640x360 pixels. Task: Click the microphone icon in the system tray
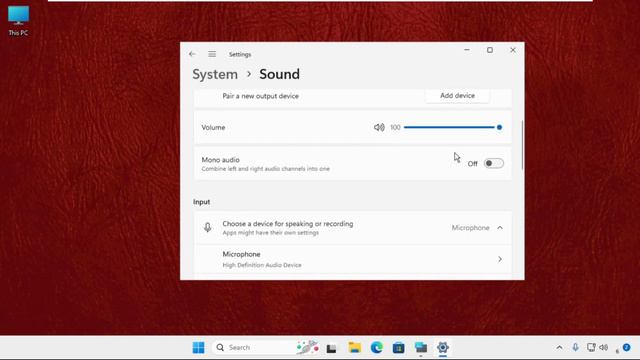(575, 347)
